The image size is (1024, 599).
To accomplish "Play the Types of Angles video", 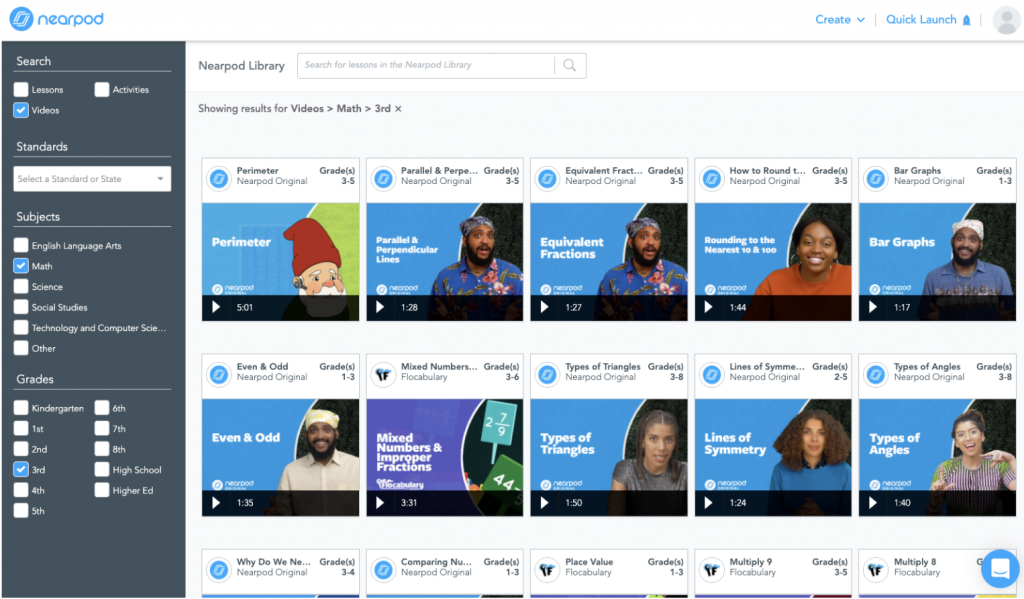I will [873, 502].
